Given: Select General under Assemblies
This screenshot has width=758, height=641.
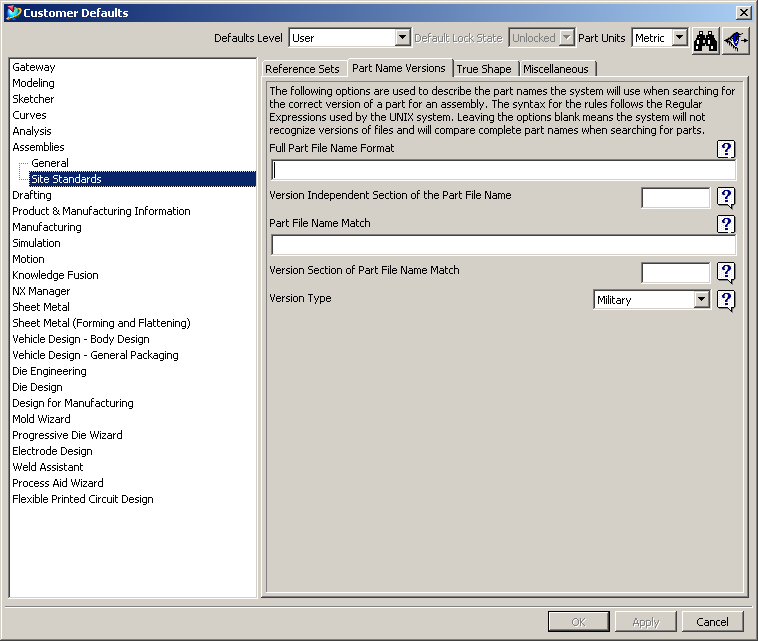Looking at the screenshot, I should (x=50, y=162).
